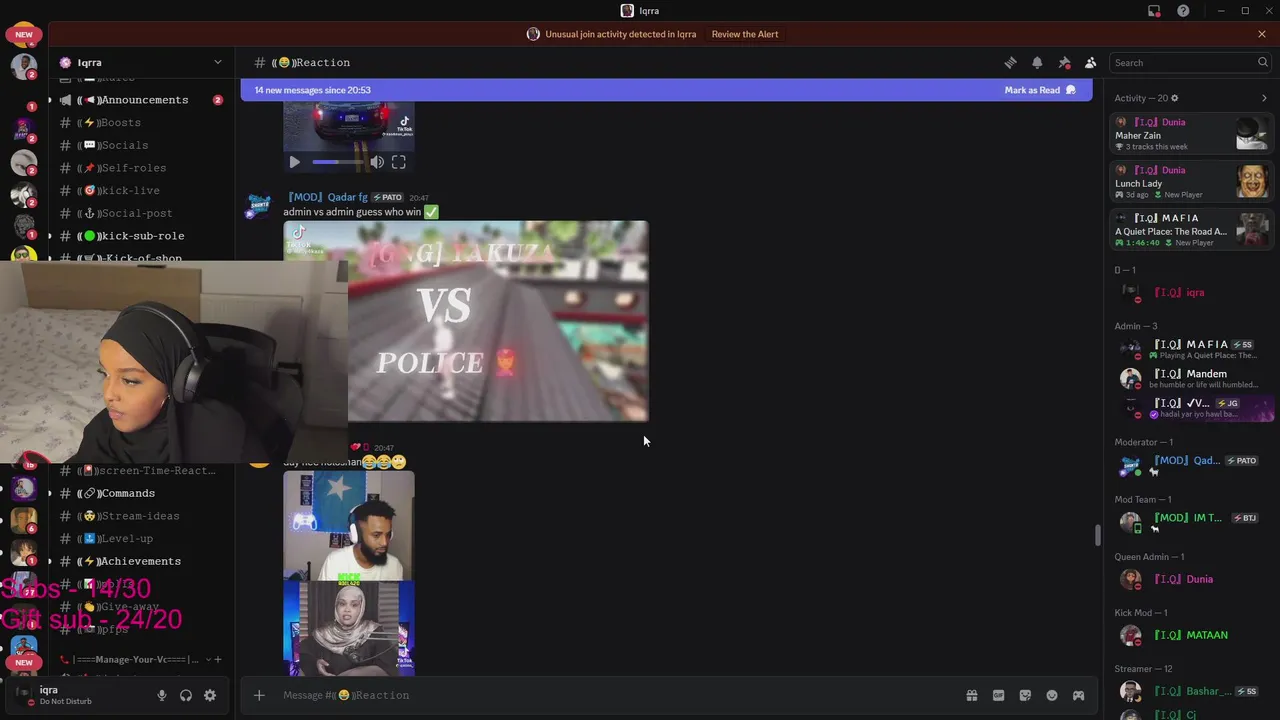Show pinned messages
The image size is (1280, 720).
(1064, 62)
